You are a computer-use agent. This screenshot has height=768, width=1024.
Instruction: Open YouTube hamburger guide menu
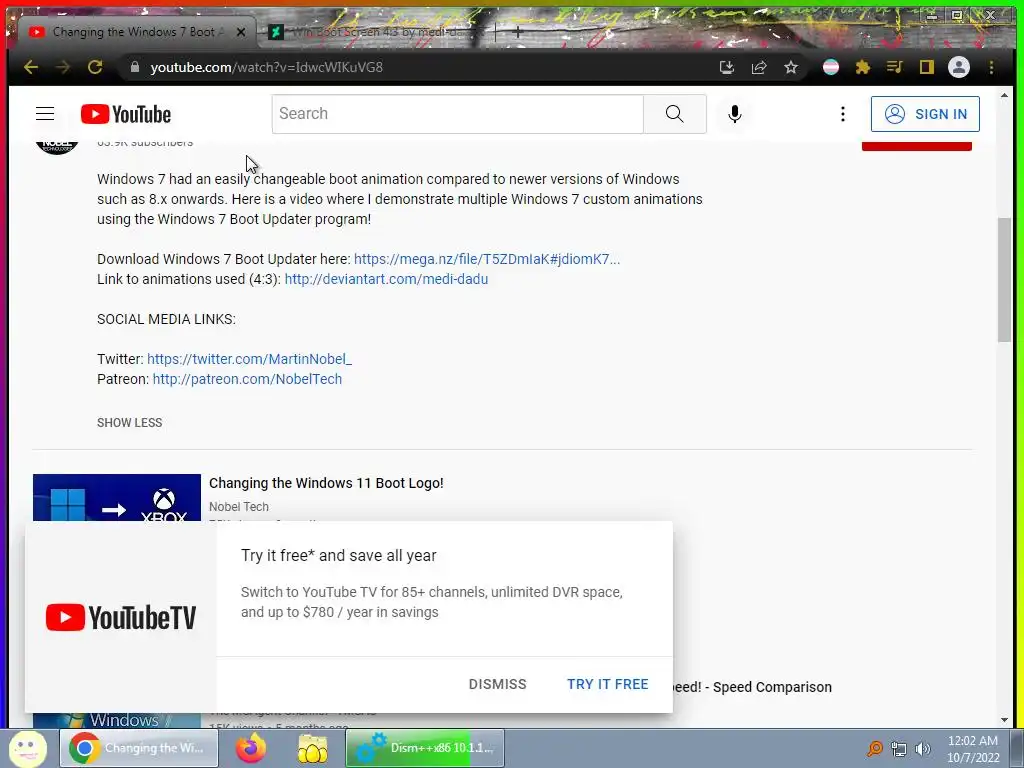tap(45, 114)
